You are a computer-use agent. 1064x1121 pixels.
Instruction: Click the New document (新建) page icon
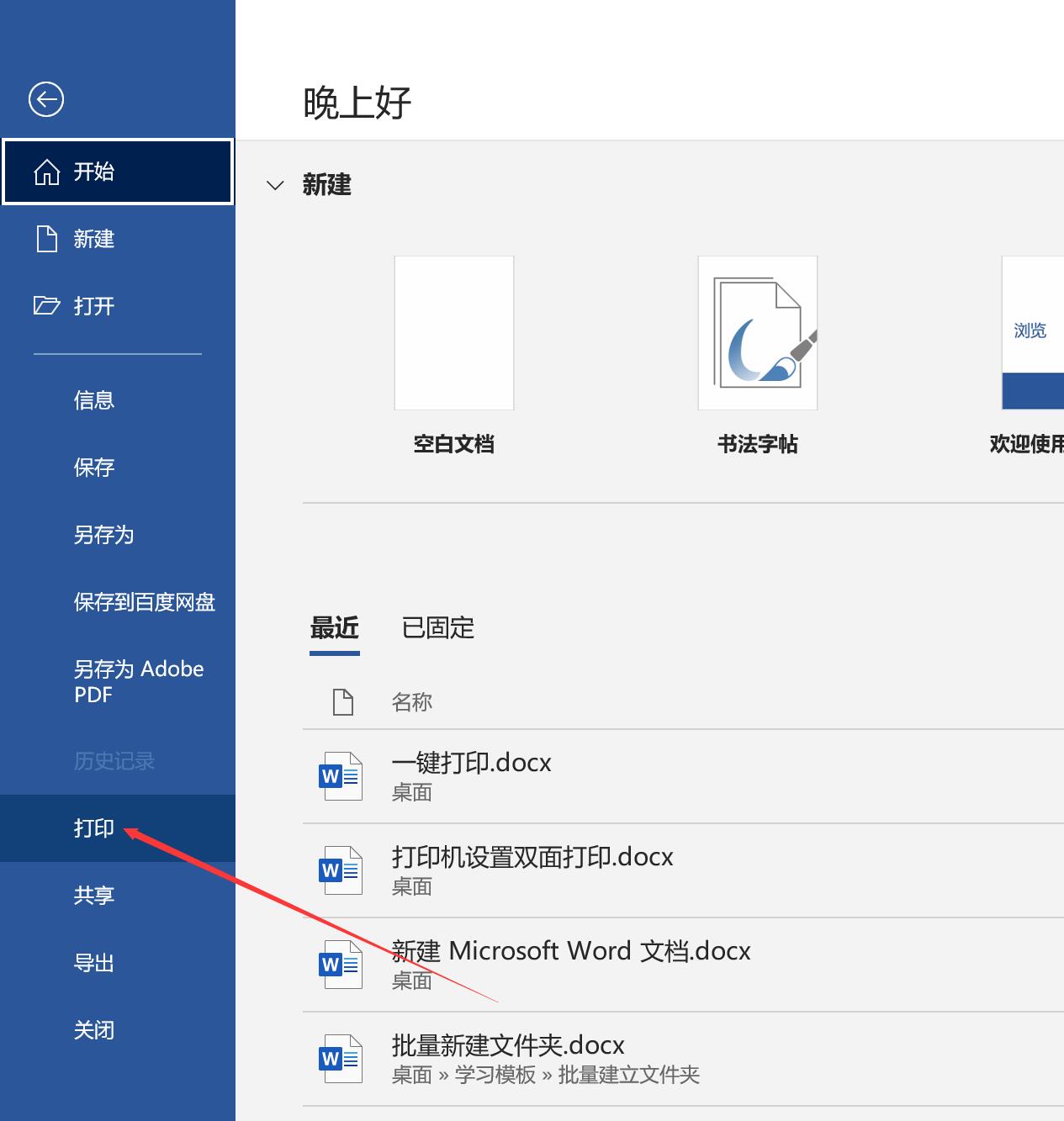pos(48,239)
